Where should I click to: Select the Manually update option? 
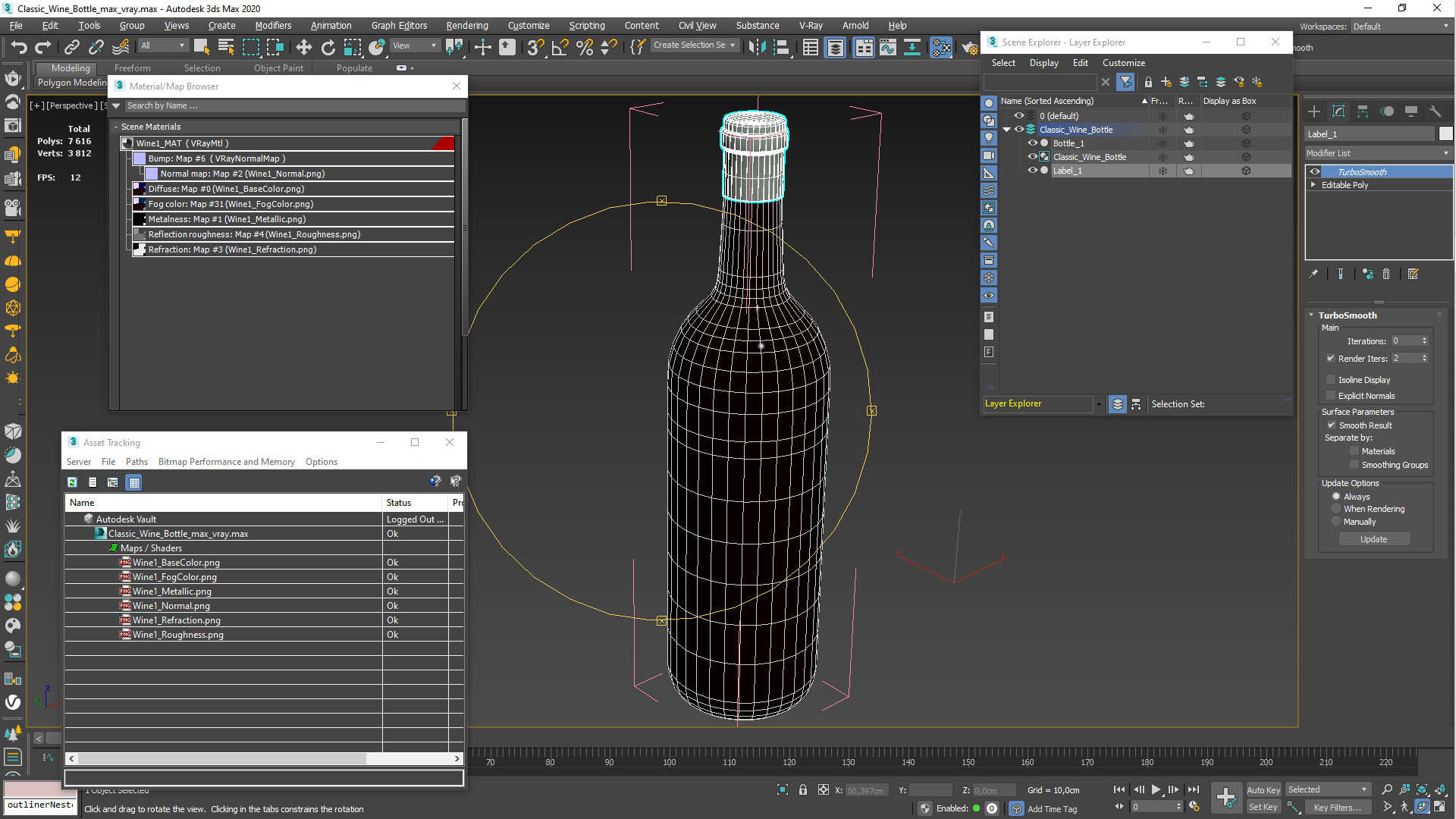(x=1336, y=522)
